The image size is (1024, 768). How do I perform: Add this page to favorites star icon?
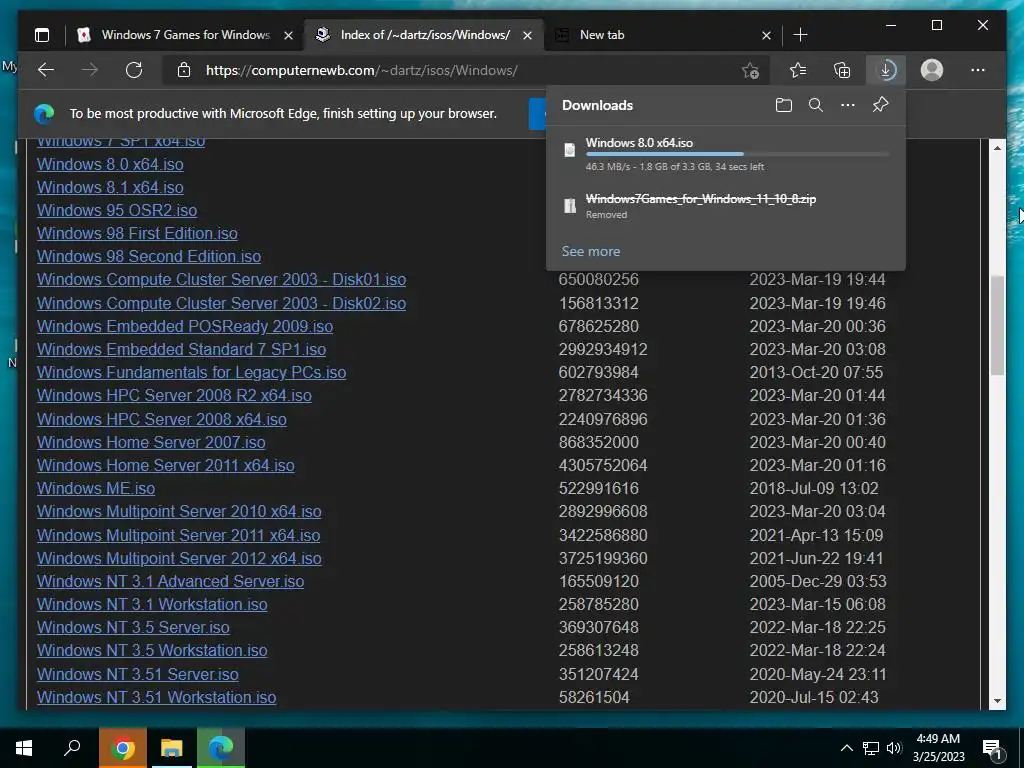[x=751, y=70]
